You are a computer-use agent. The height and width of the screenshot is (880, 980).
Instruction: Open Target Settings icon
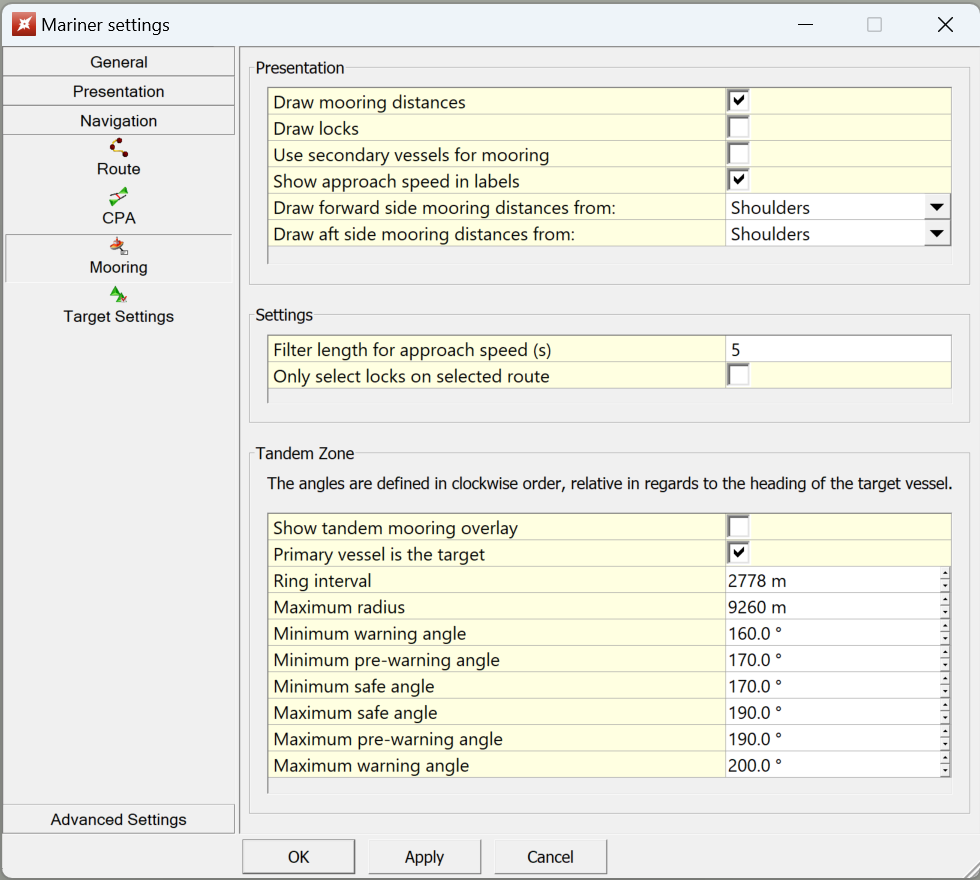click(118, 295)
